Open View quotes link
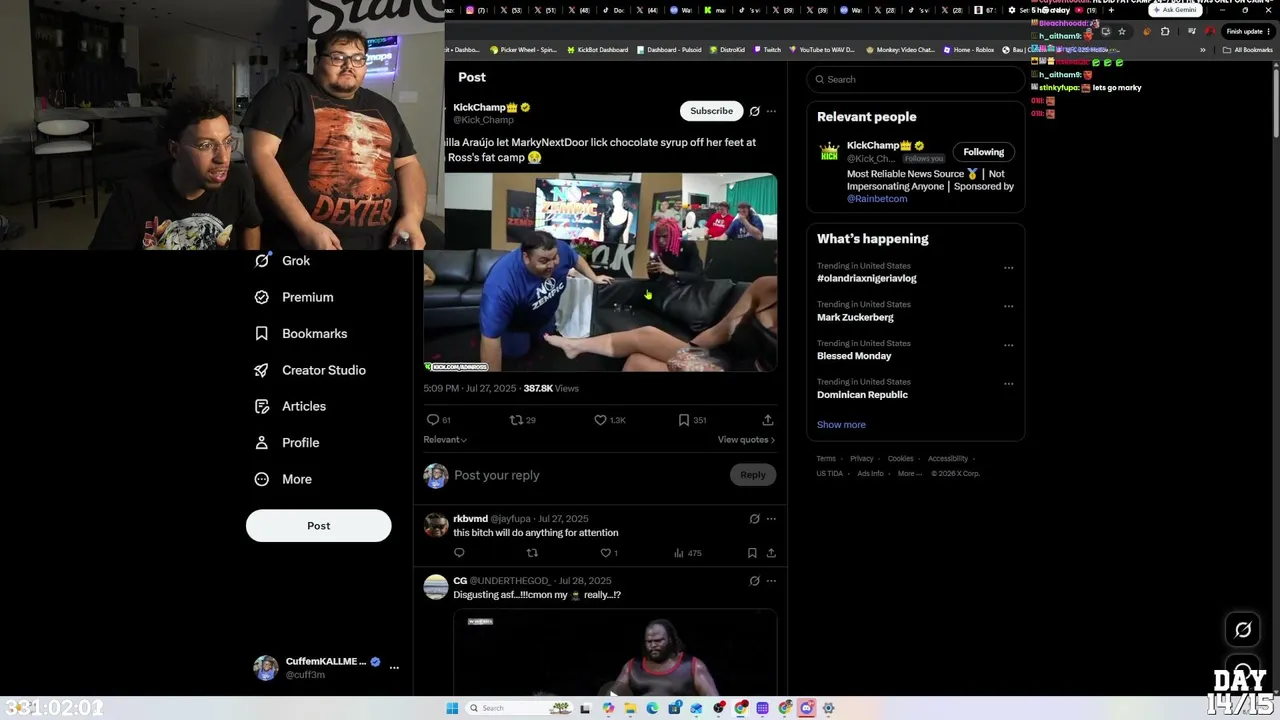The image size is (1280, 720). pos(746,440)
